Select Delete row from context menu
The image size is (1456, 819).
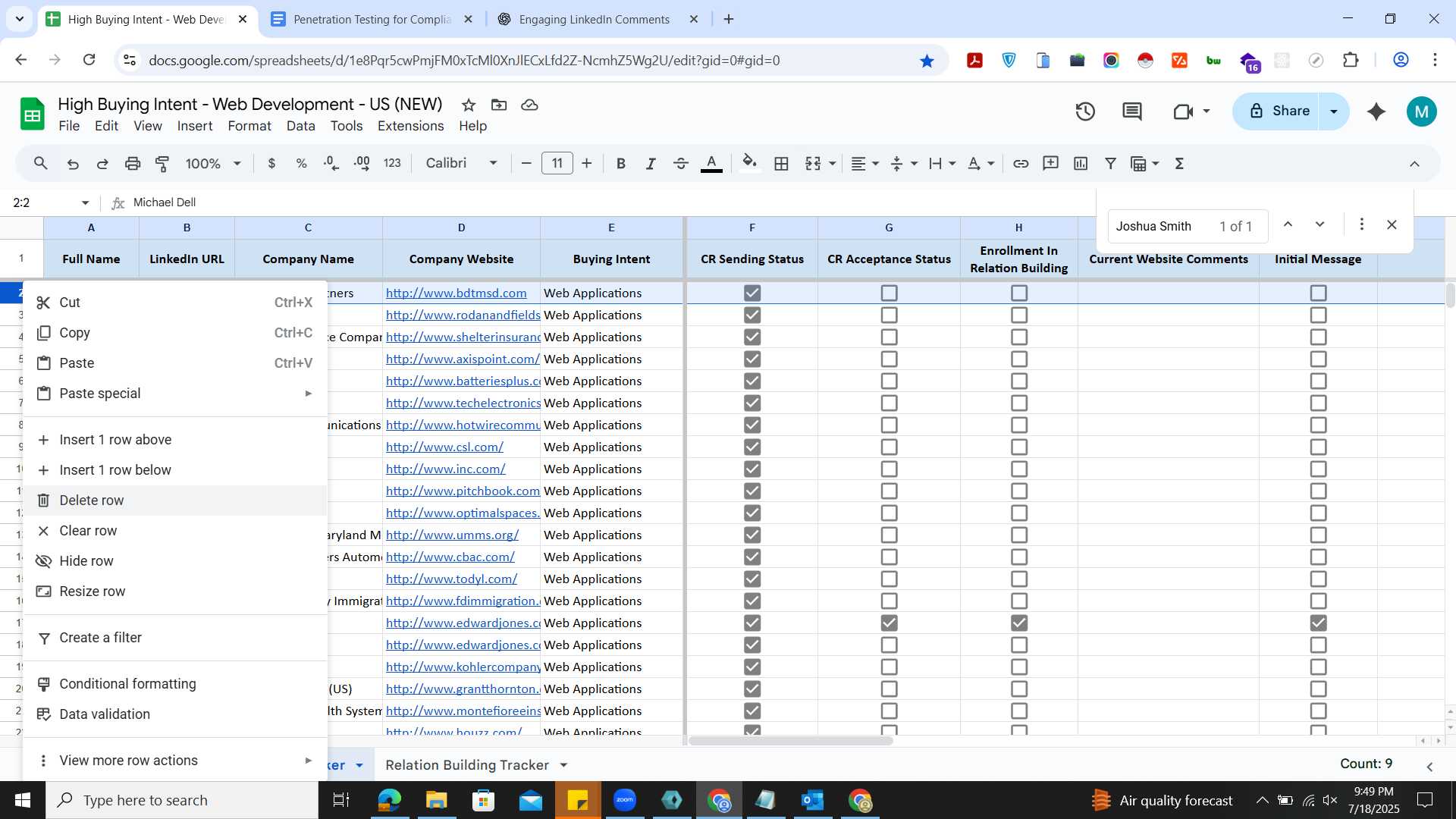[x=174, y=500]
